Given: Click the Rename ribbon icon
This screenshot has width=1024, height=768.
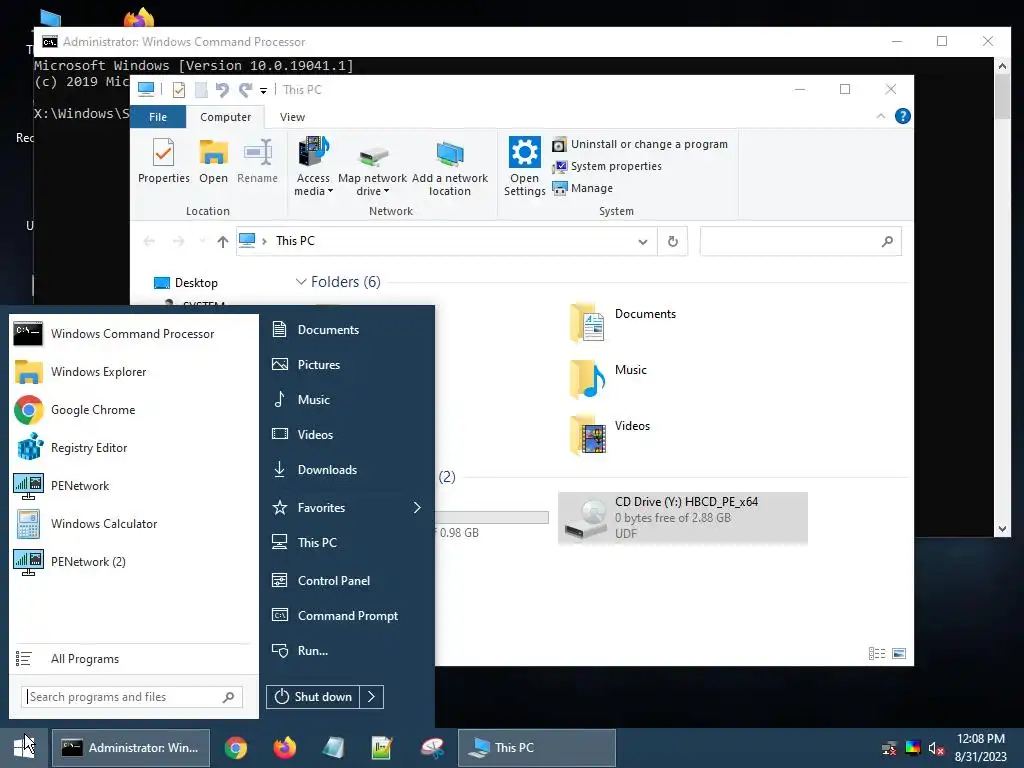Looking at the screenshot, I should click(x=257, y=161).
